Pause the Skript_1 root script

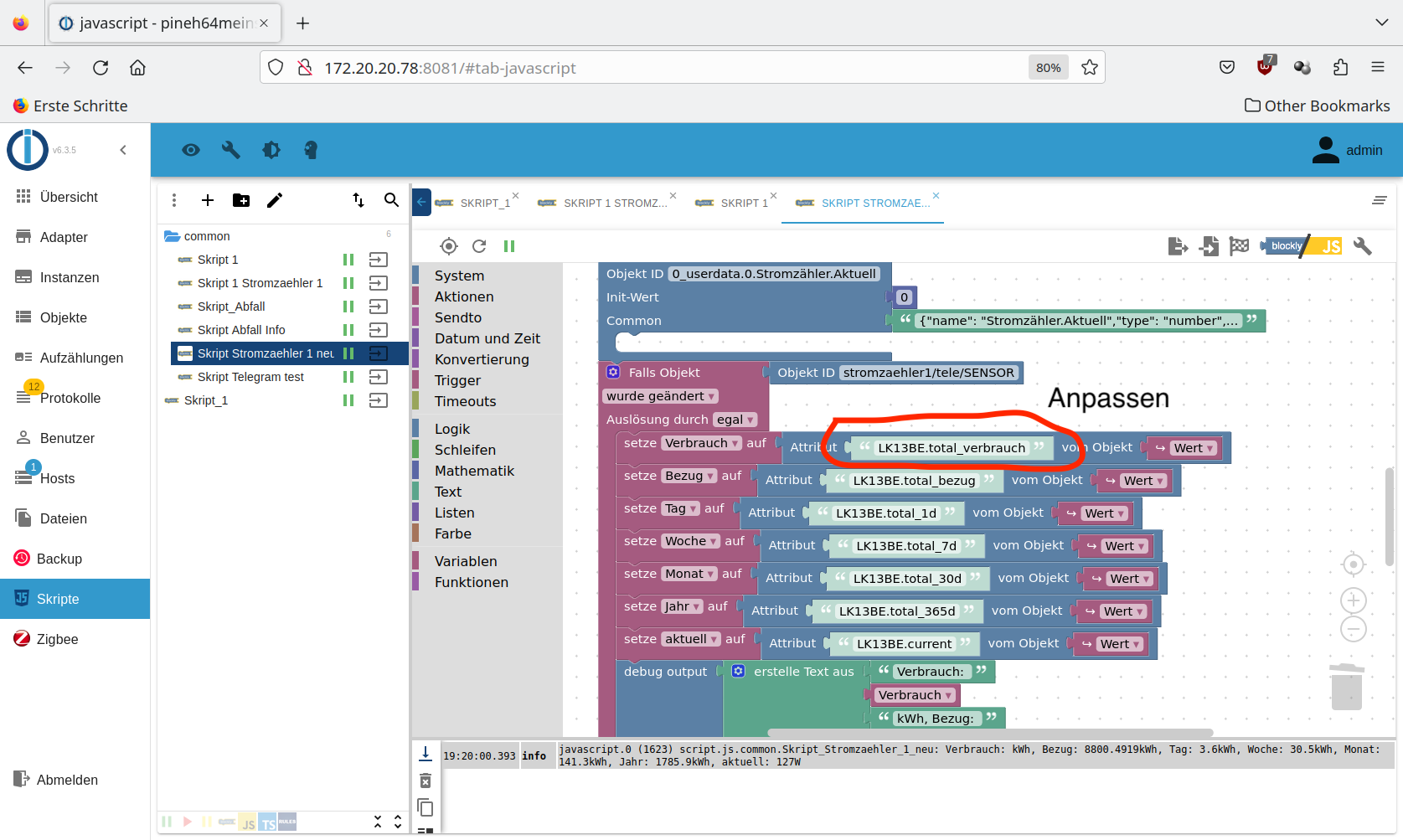pyautogui.click(x=348, y=400)
